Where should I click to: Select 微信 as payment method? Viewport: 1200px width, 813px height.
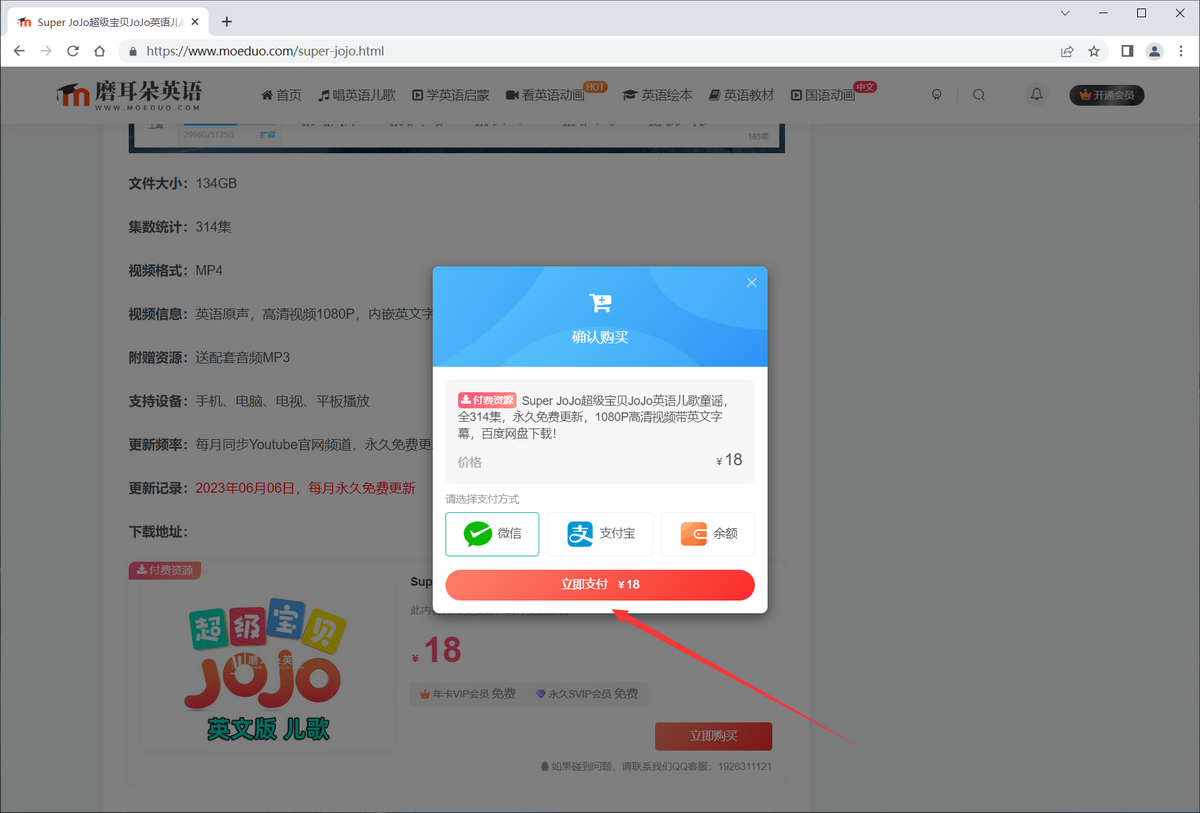tap(492, 534)
